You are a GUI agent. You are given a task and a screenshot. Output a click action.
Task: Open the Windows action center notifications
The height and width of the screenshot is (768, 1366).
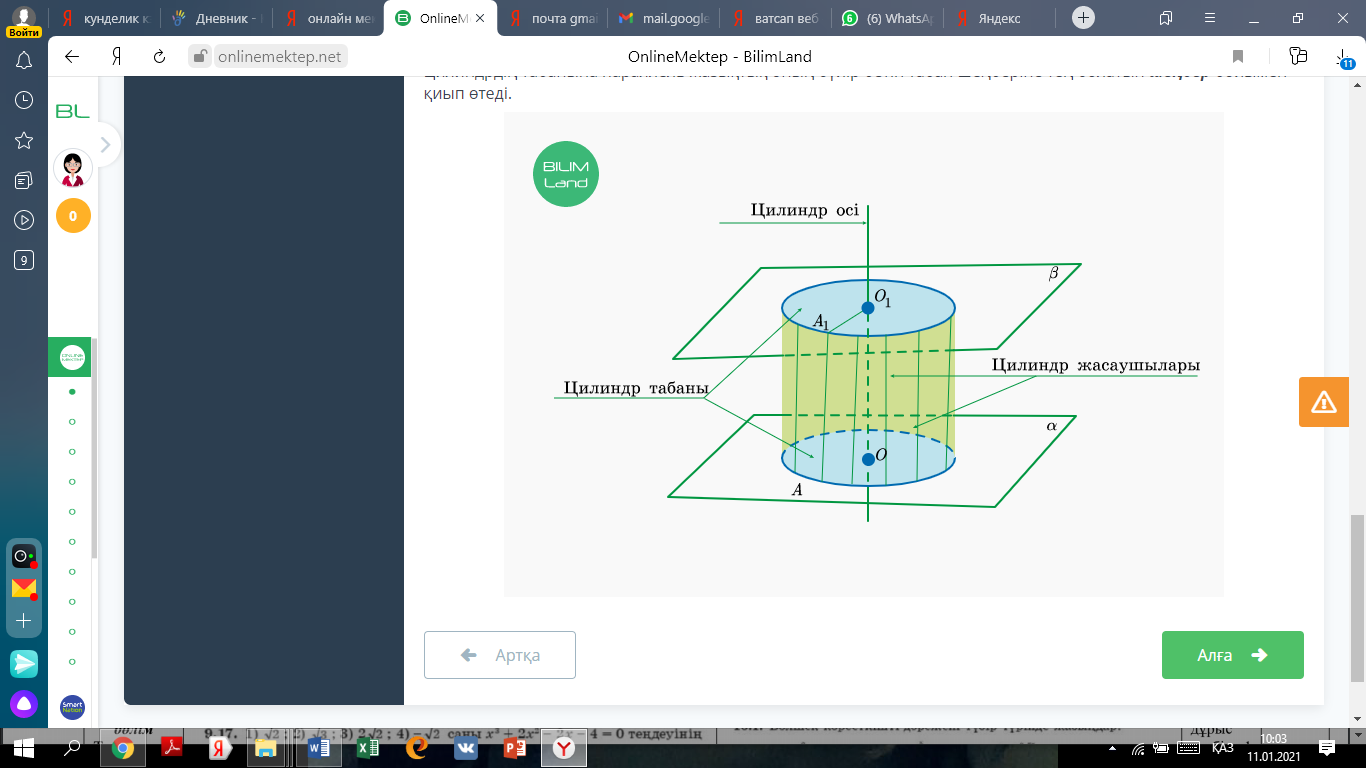coord(1327,748)
